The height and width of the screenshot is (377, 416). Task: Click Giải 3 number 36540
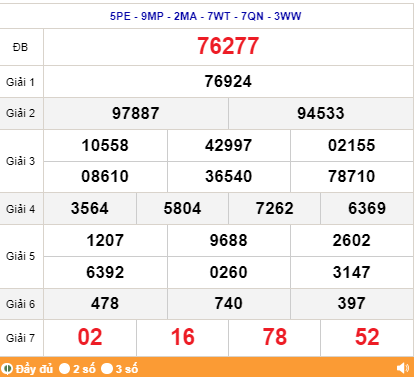(228, 176)
